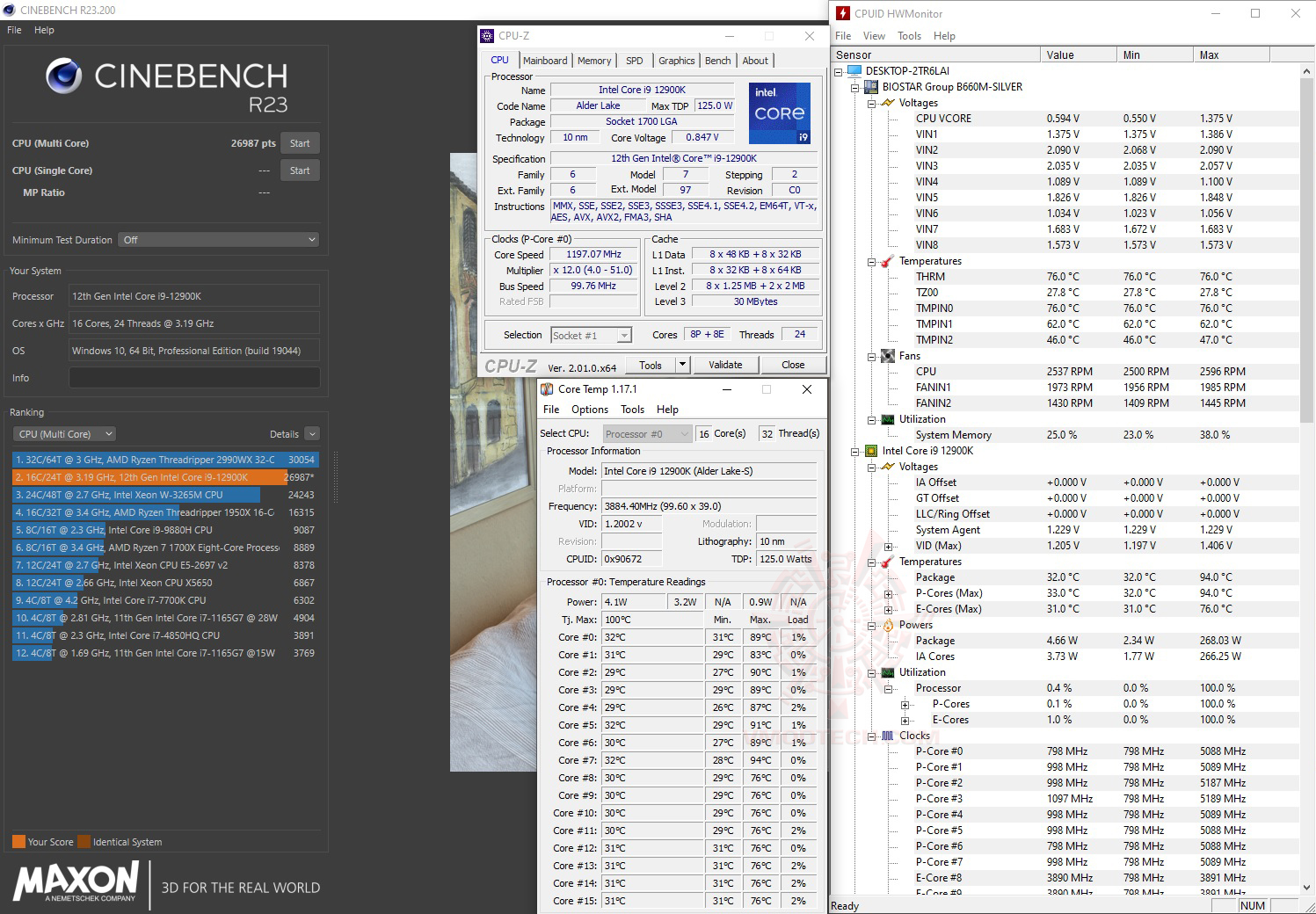Collapse the Powers node in HWMonitor

tap(871, 625)
